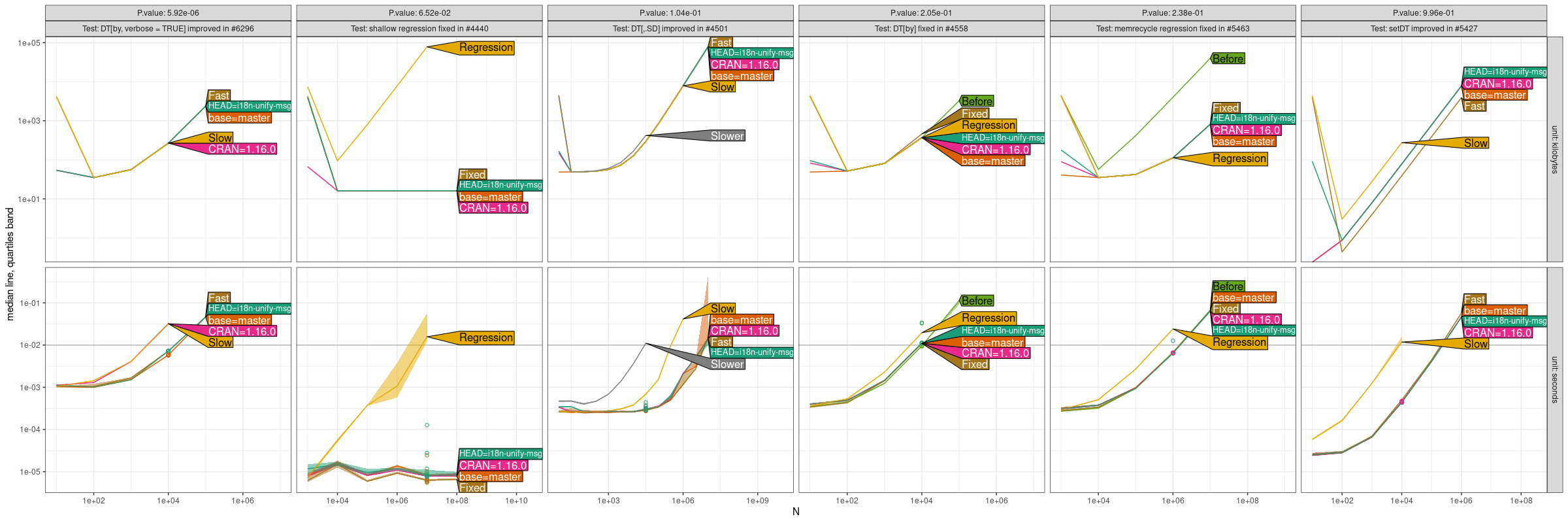Click the '1e+05' y-axis tick label
The image size is (1568, 523).
pos(29,43)
